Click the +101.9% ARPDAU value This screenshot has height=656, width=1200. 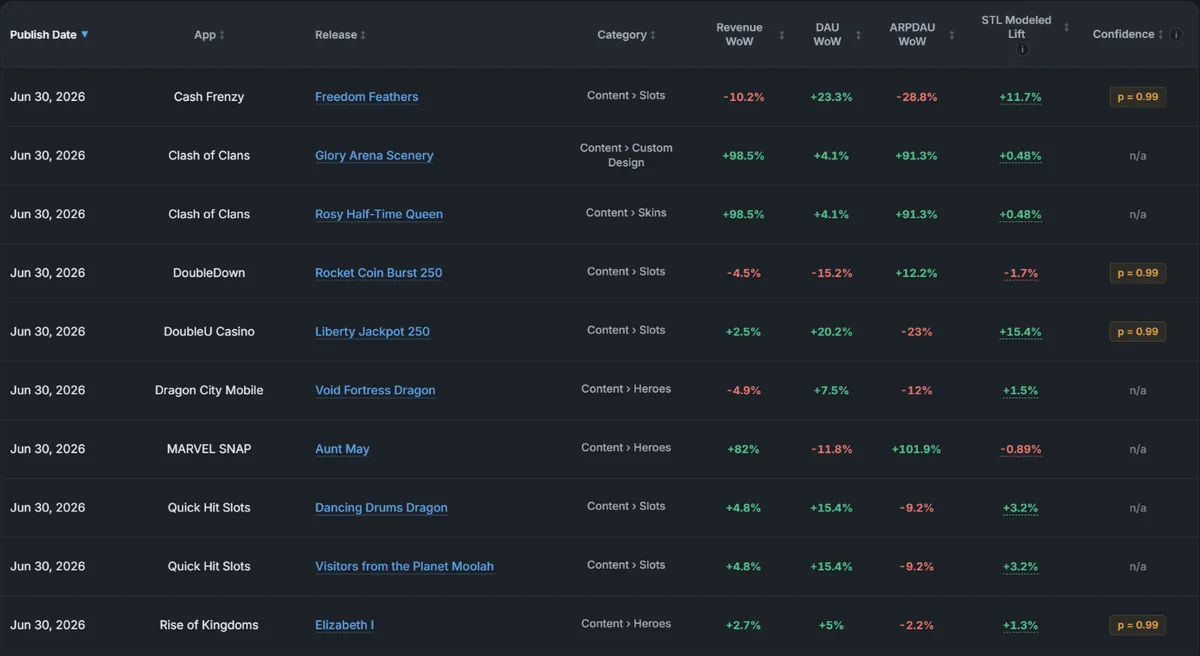(x=916, y=449)
